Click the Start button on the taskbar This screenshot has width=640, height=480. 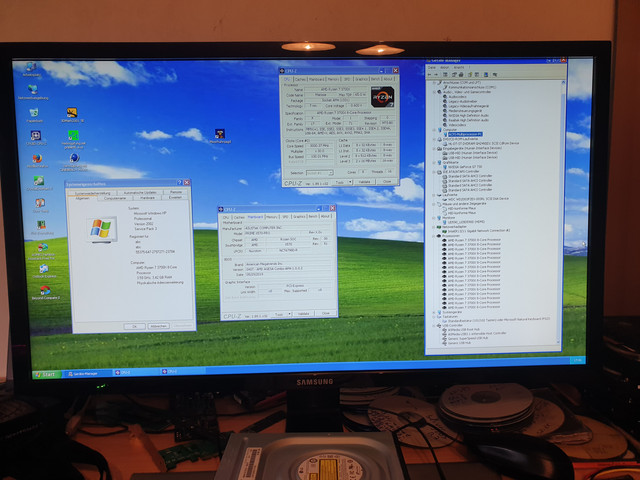46,374
